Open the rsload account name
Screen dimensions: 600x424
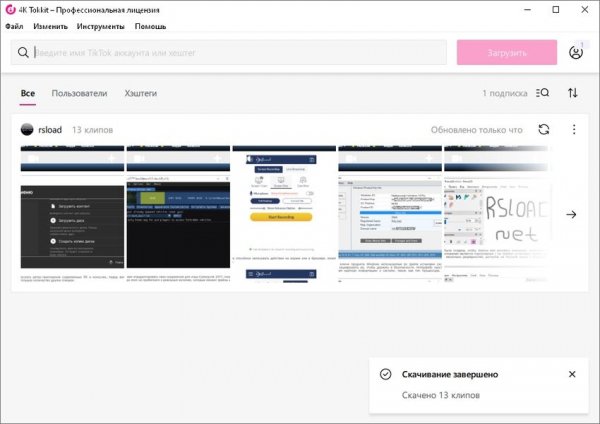pyautogui.click(x=50, y=130)
